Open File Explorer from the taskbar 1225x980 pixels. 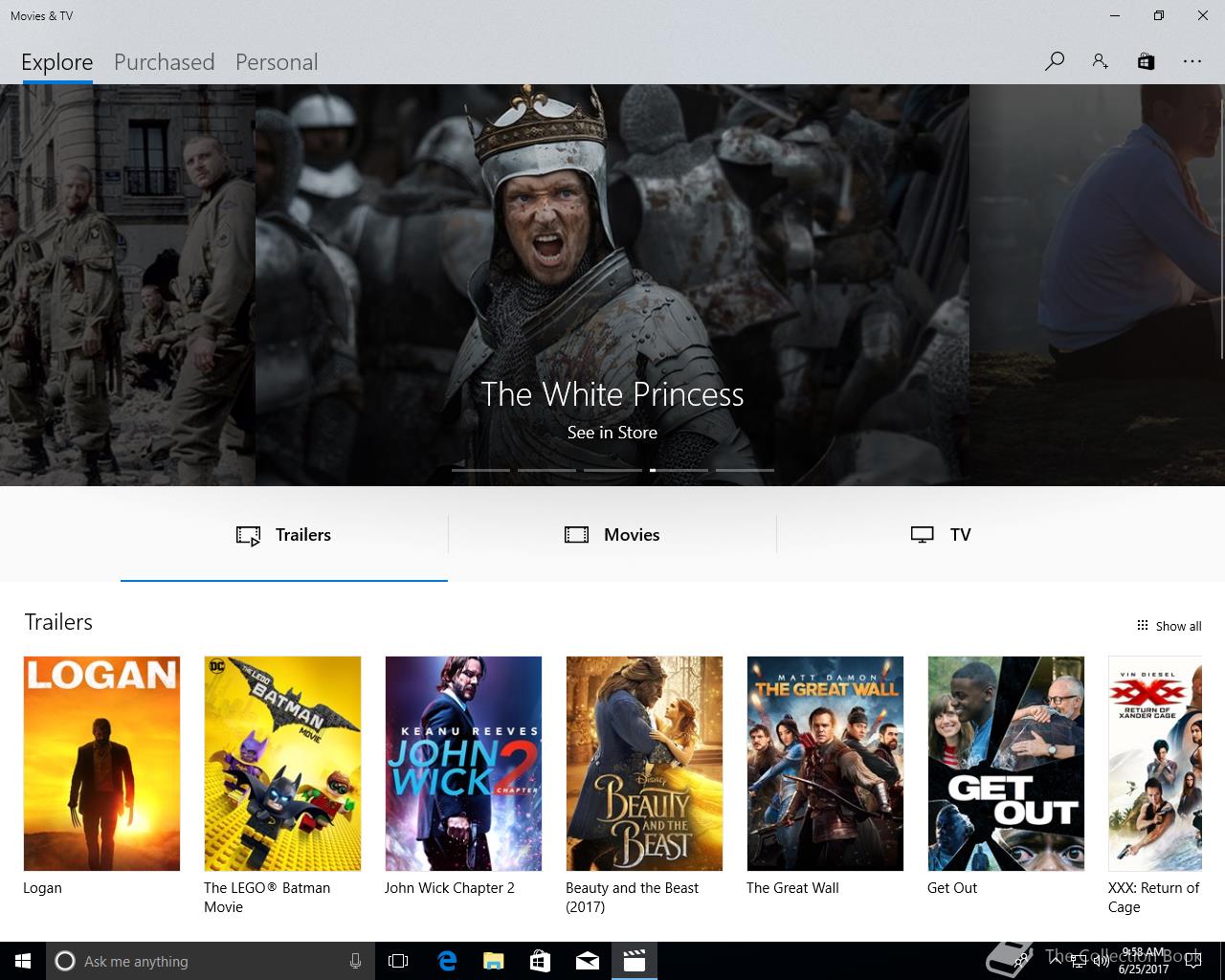click(x=494, y=961)
